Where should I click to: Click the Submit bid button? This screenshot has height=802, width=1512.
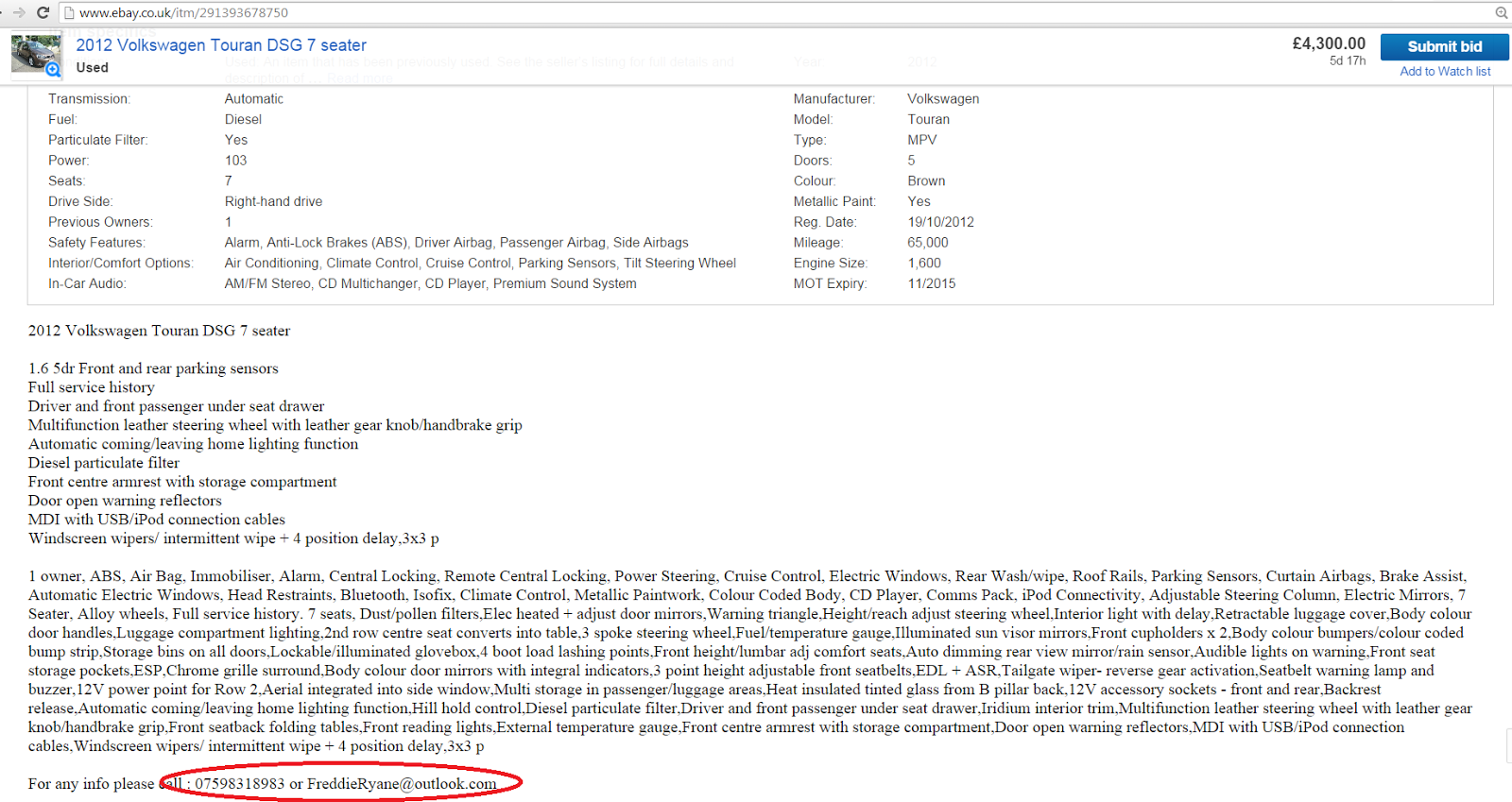pyautogui.click(x=1444, y=46)
